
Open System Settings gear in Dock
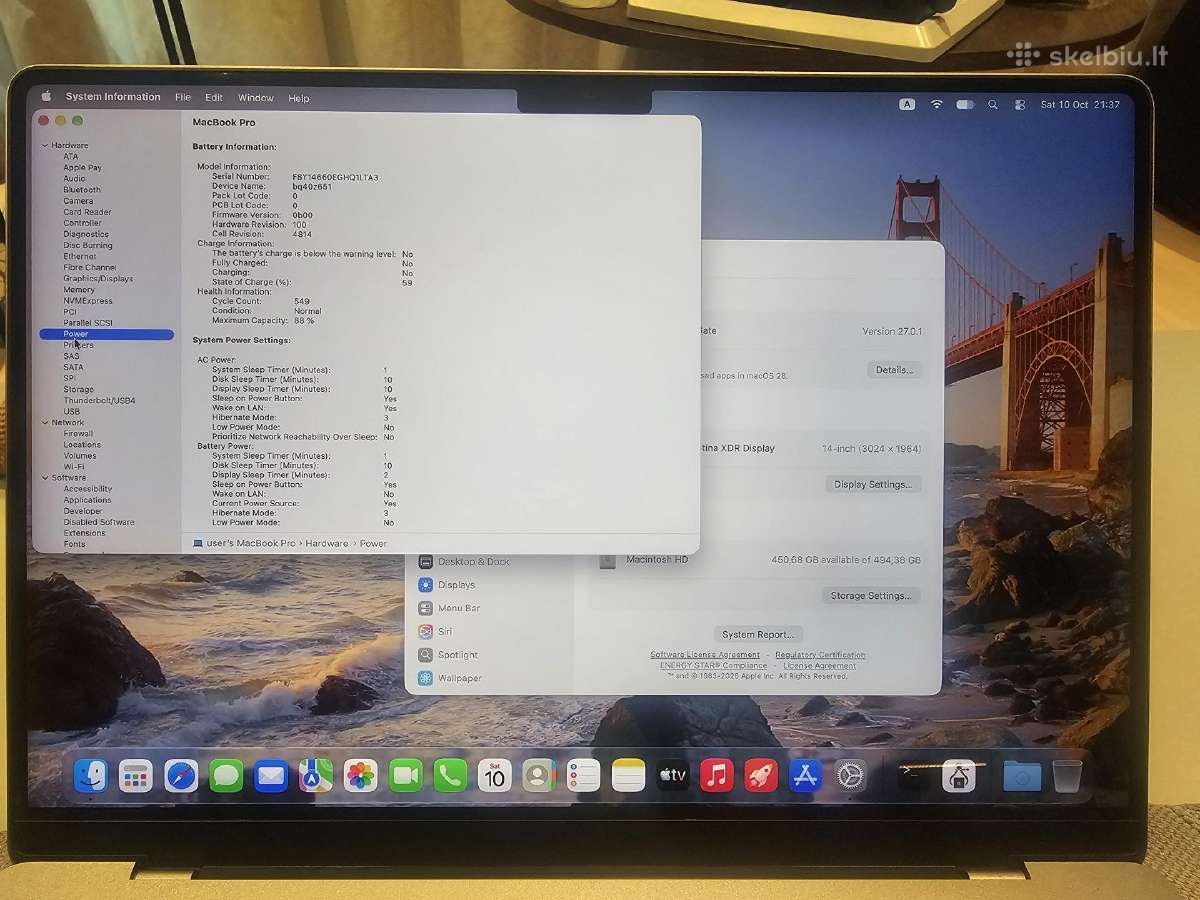[851, 775]
